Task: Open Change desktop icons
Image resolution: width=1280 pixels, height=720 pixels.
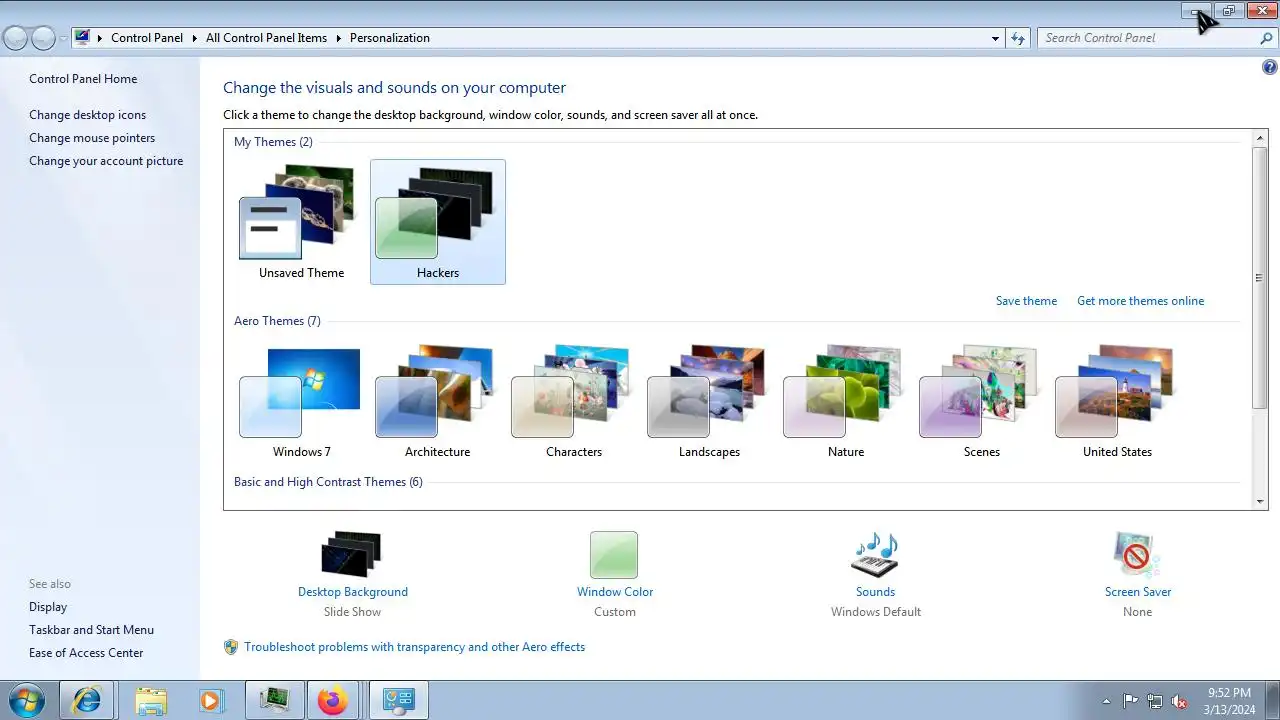Action: pos(87,115)
